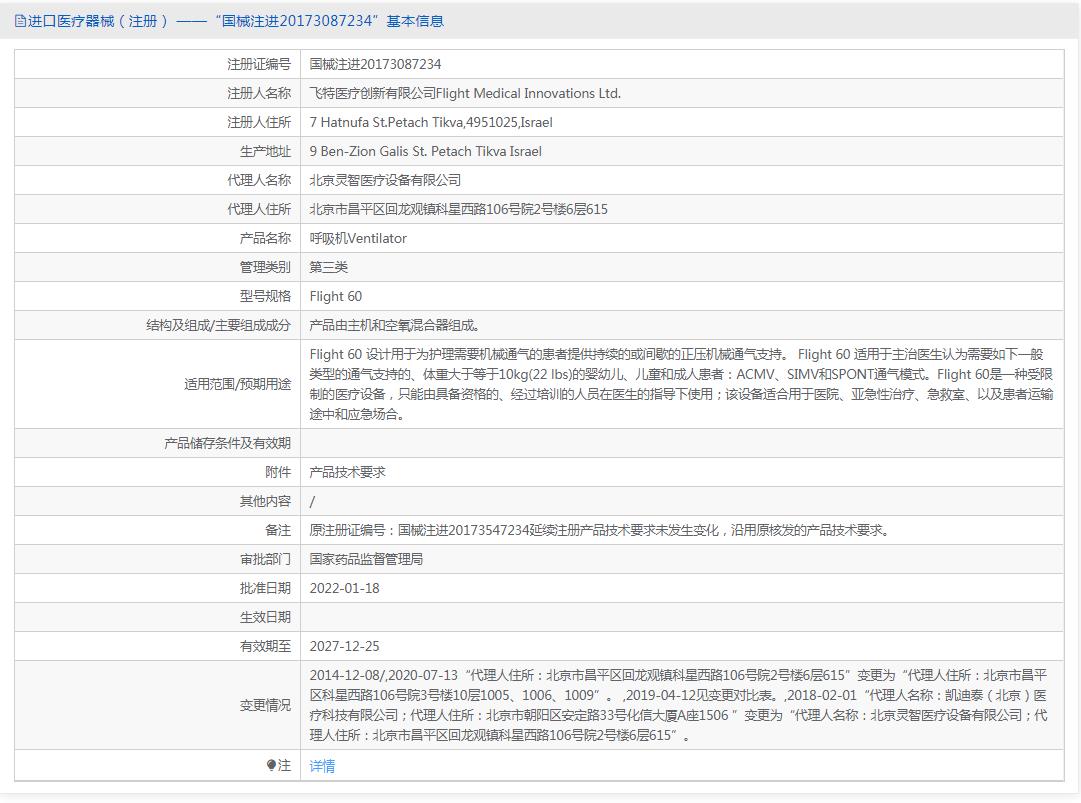Click the 审批部门 label
The height and width of the screenshot is (803, 1081).
(265, 558)
